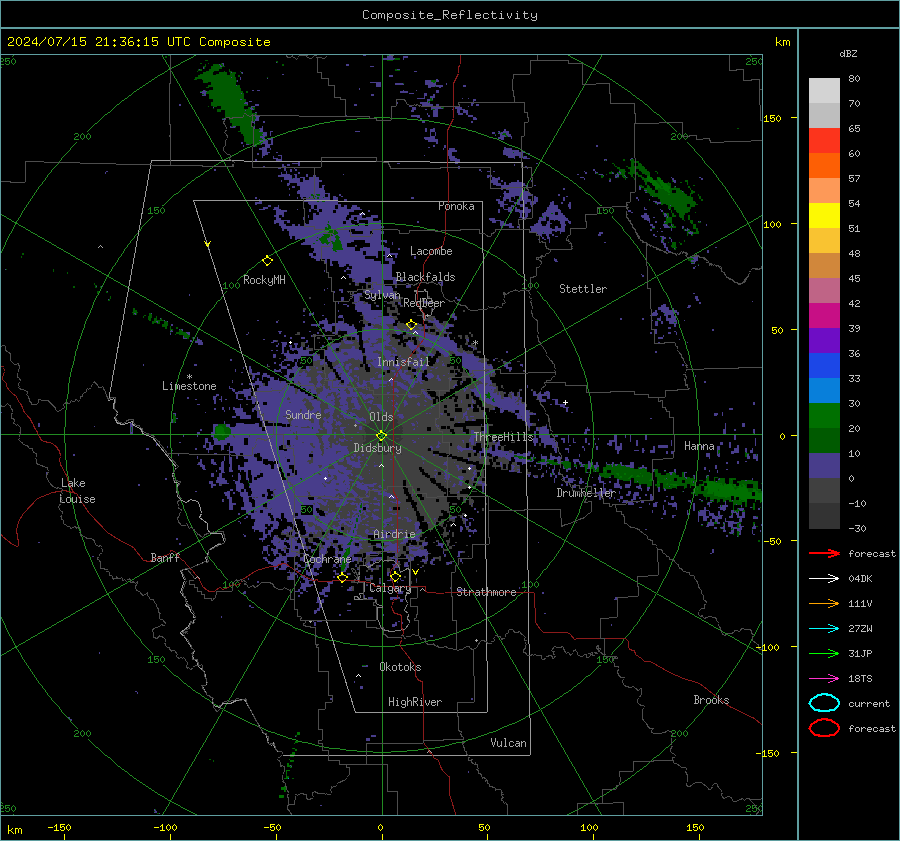
Task: Click the Brooks city label
Action: pyautogui.click(x=711, y=700)
